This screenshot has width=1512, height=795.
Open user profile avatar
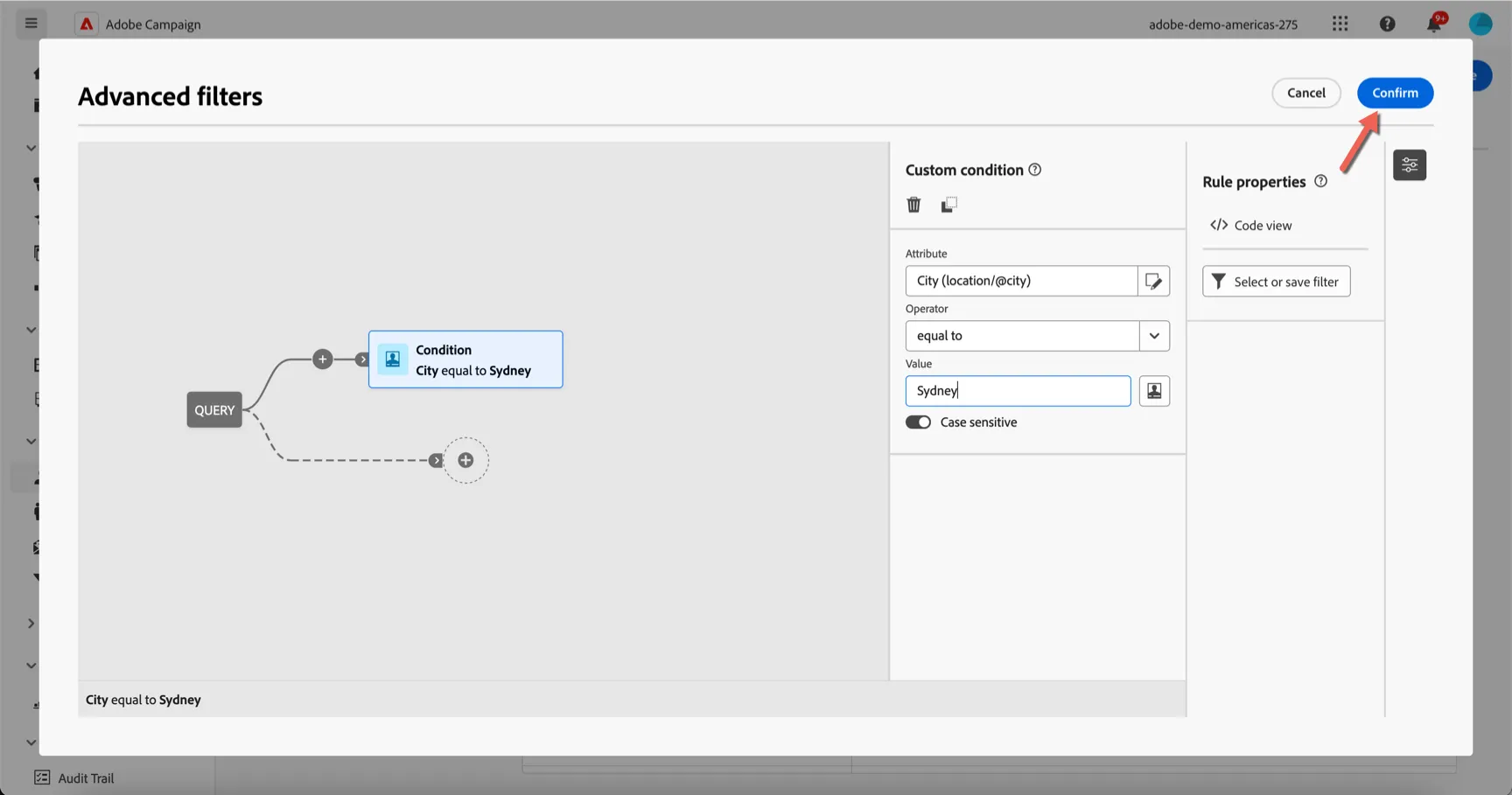coord(1480,24)
